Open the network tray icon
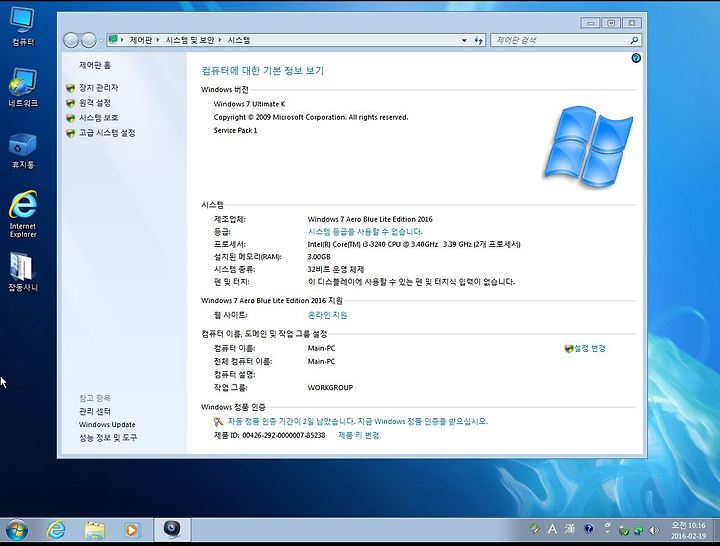 point(639,531)
